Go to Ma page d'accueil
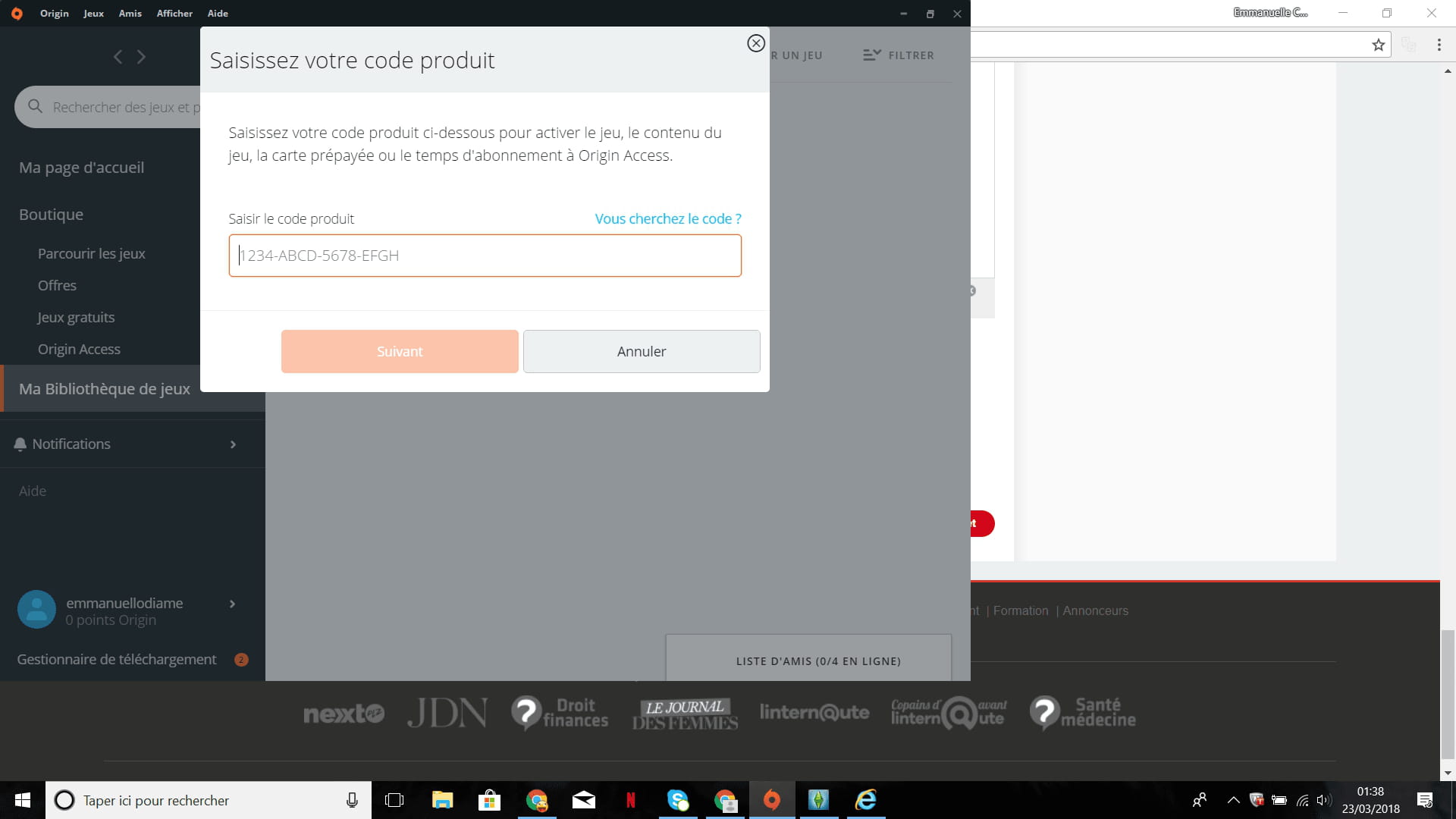1456x819 pixels. point(81,168)
